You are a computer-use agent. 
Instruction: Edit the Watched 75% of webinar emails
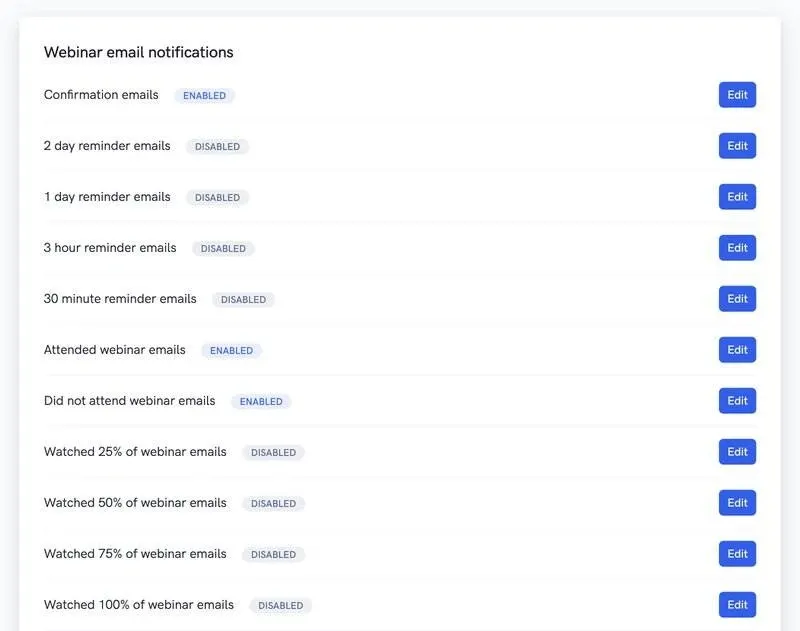click(737, 554)
